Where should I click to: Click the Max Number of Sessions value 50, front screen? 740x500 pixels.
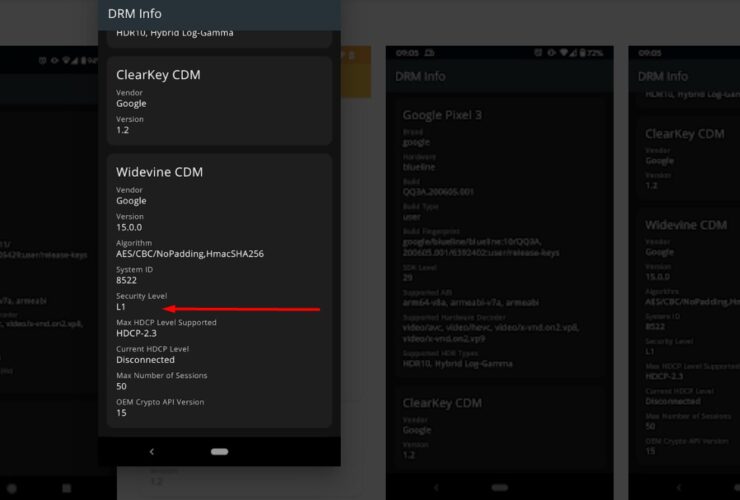click(x=121, y=386)
